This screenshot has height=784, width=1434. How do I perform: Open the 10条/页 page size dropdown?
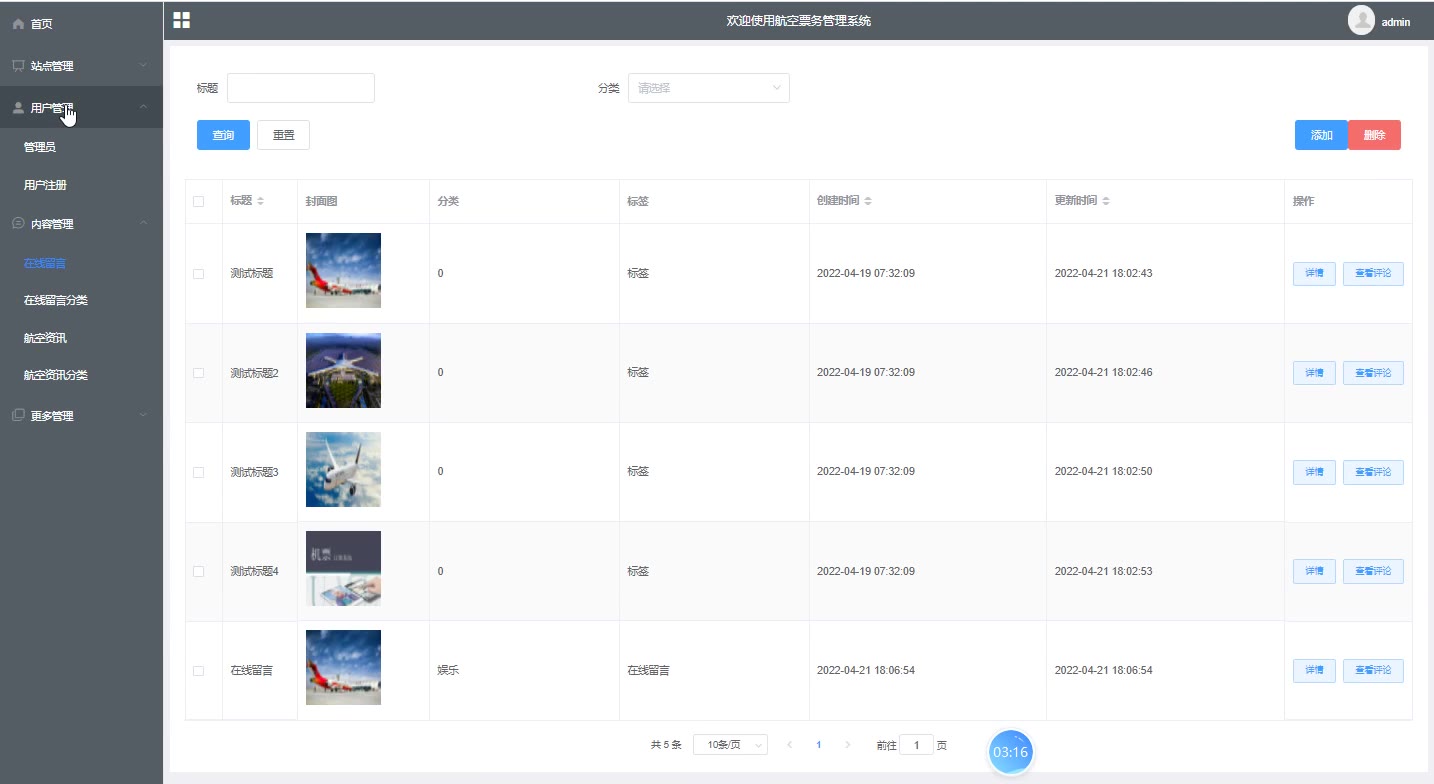tap(730, 745)
